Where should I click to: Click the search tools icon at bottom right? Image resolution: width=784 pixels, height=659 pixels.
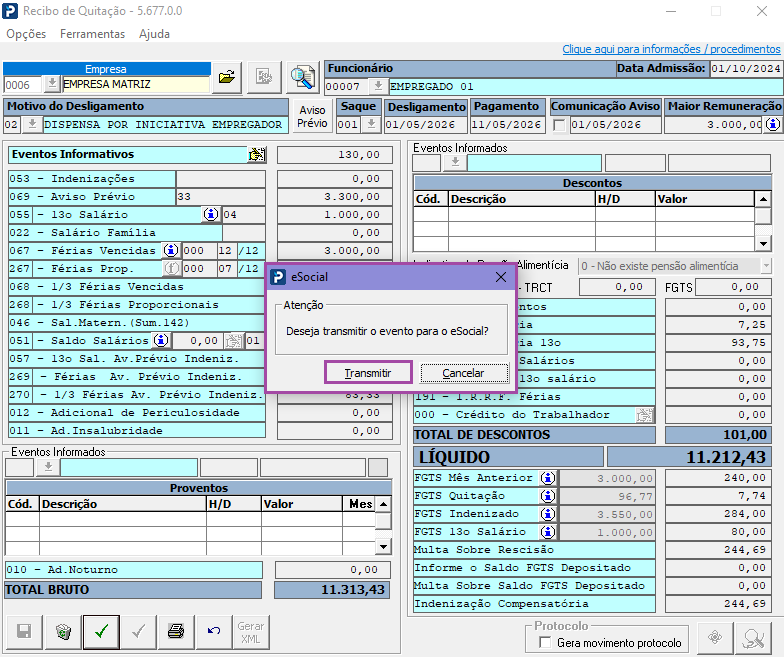pos(754,638)
